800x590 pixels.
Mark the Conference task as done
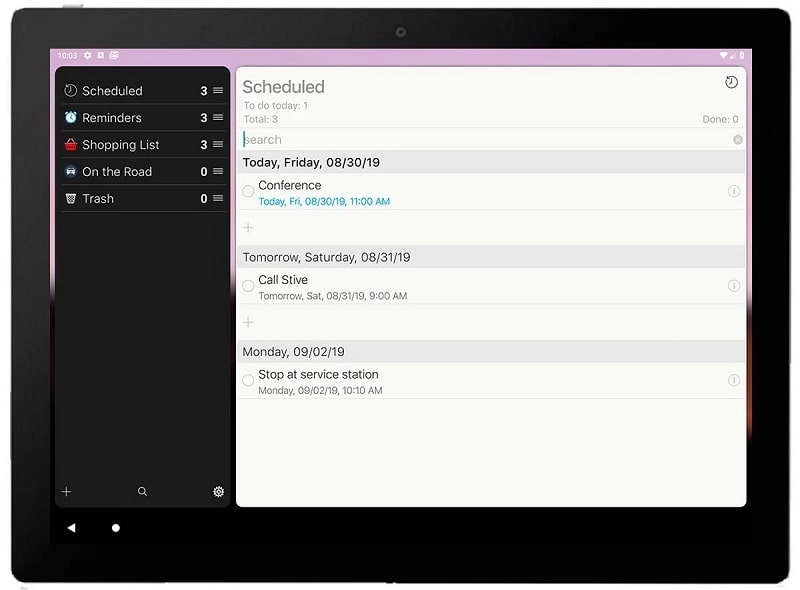point(248,192)
